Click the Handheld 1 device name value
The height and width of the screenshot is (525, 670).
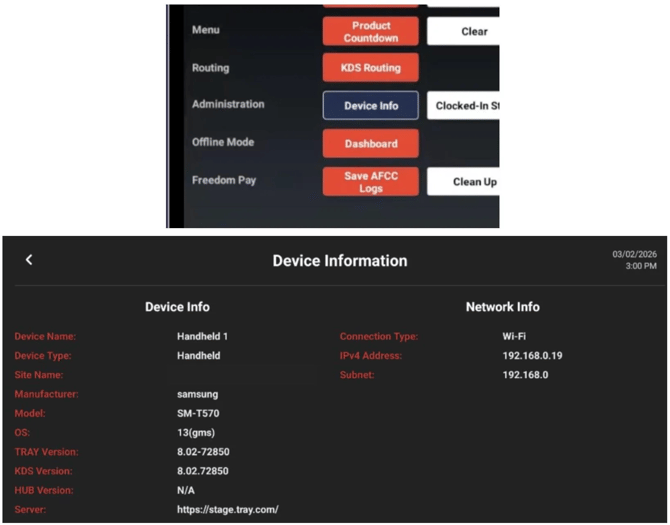(205, 337)
